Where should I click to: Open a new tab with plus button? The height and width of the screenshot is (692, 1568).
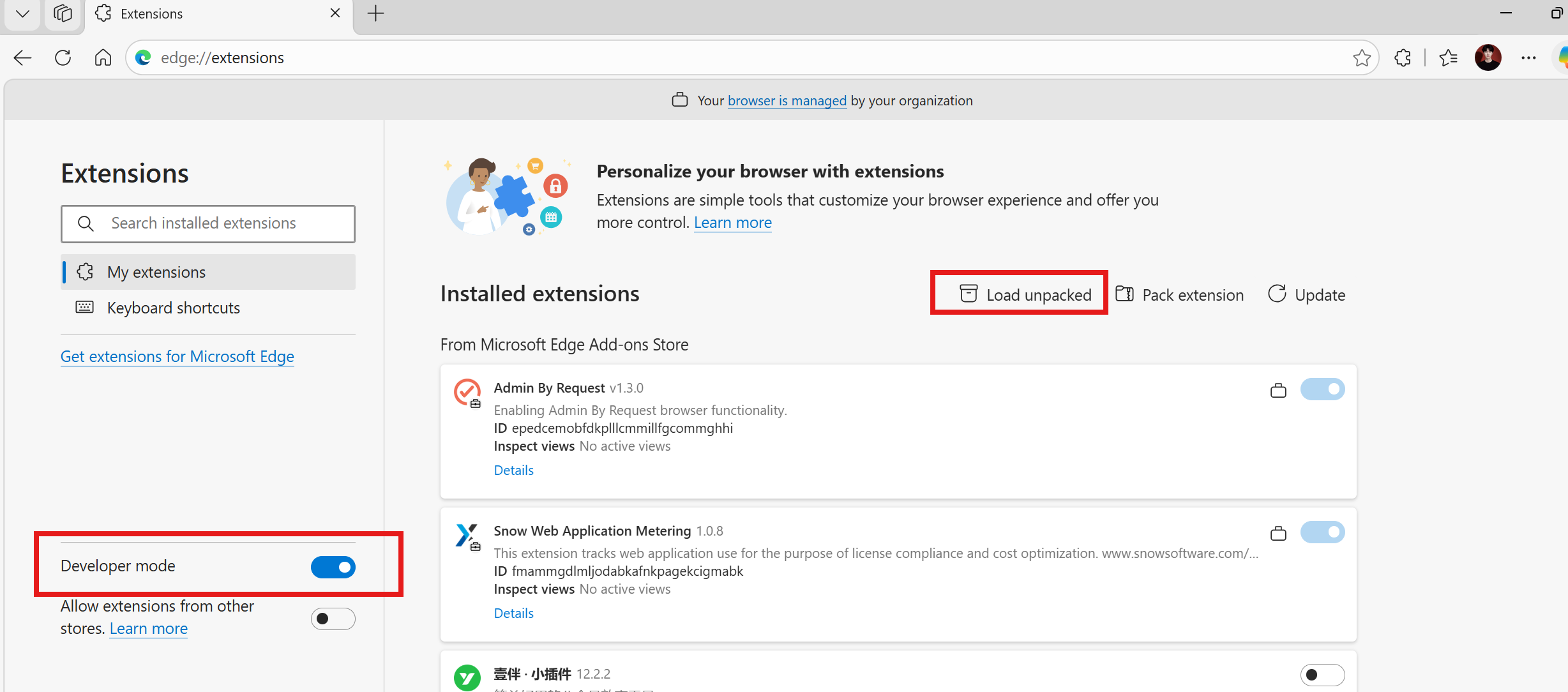pos(376,13)
